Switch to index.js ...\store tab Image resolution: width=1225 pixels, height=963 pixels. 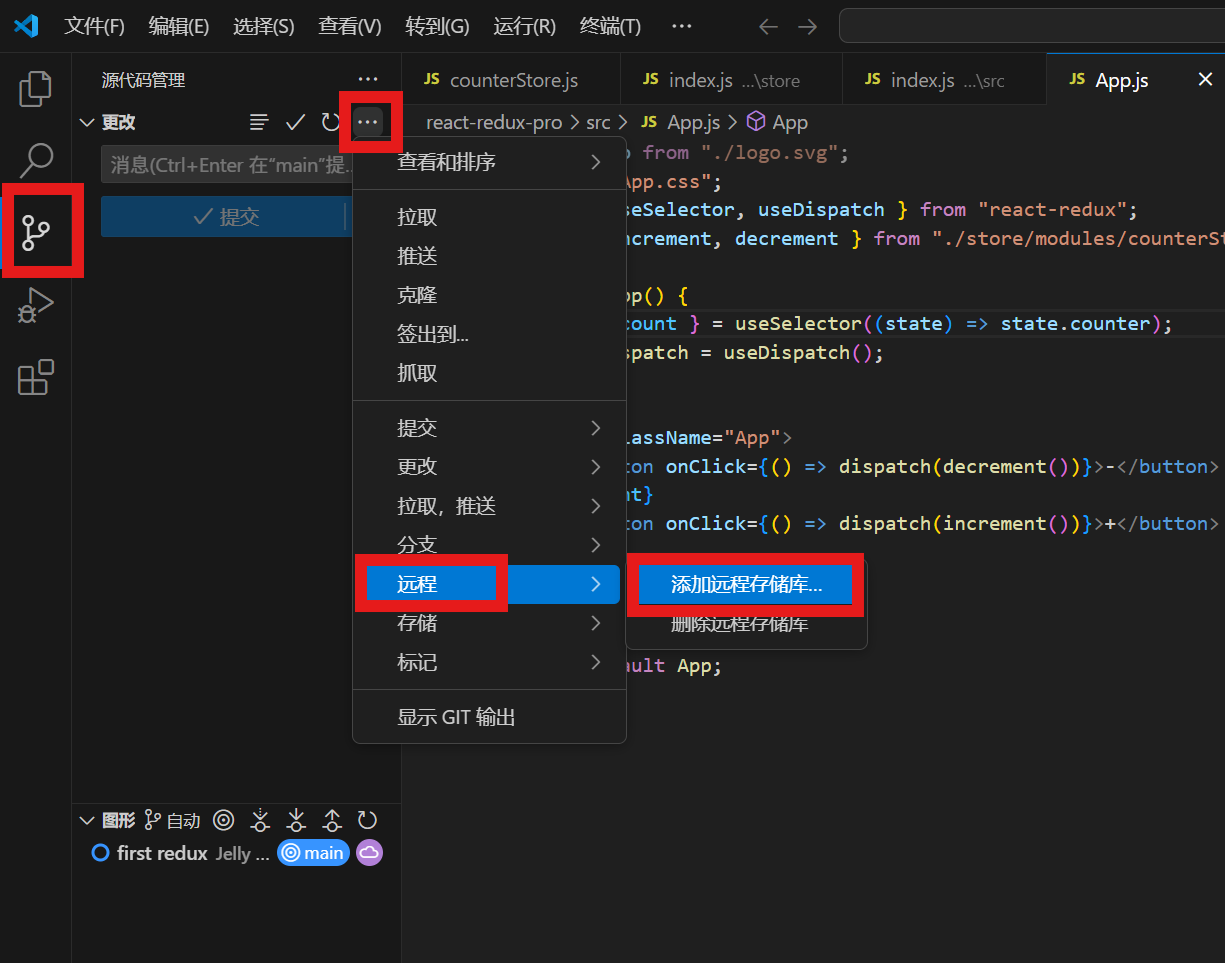pos(731,80)
